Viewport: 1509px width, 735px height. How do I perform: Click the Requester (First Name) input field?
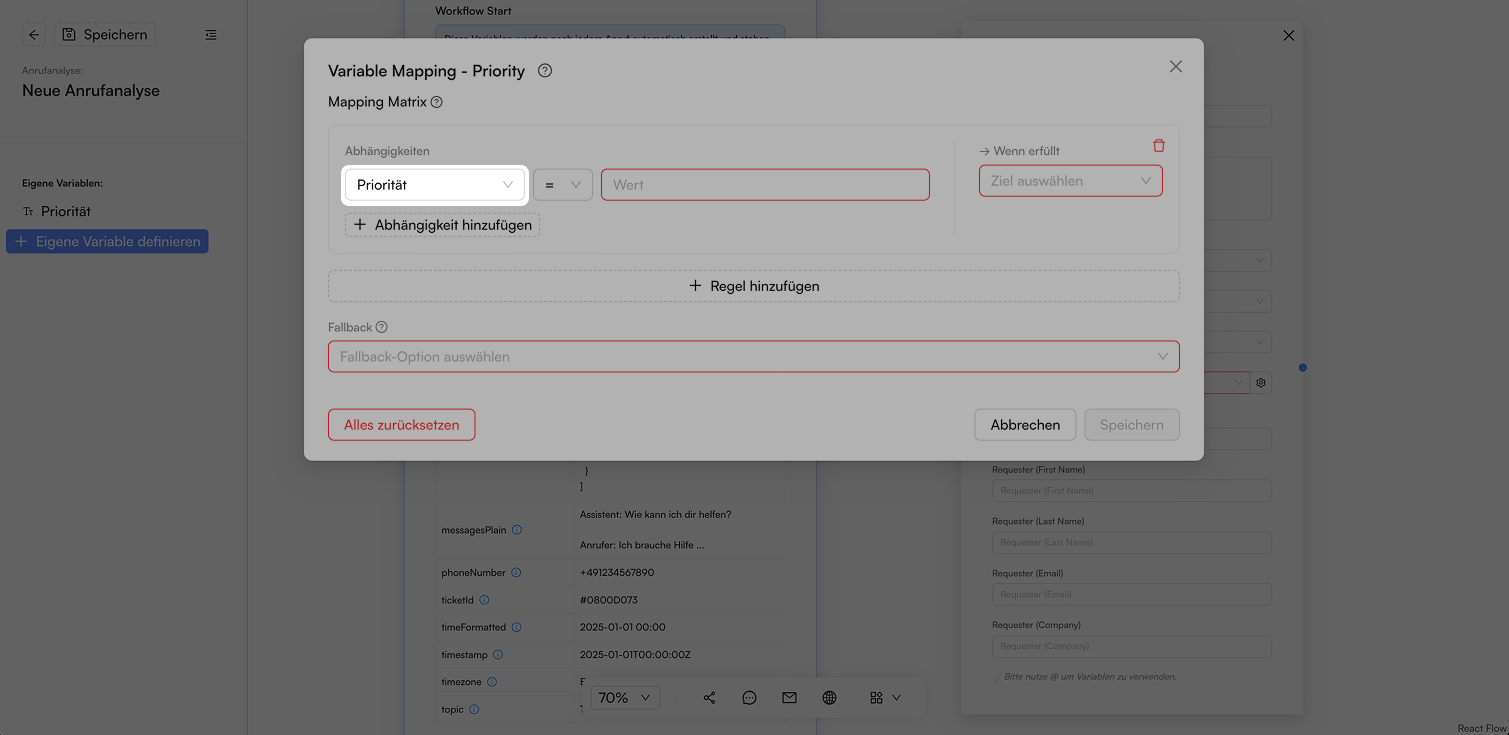tap(1131, 491)
